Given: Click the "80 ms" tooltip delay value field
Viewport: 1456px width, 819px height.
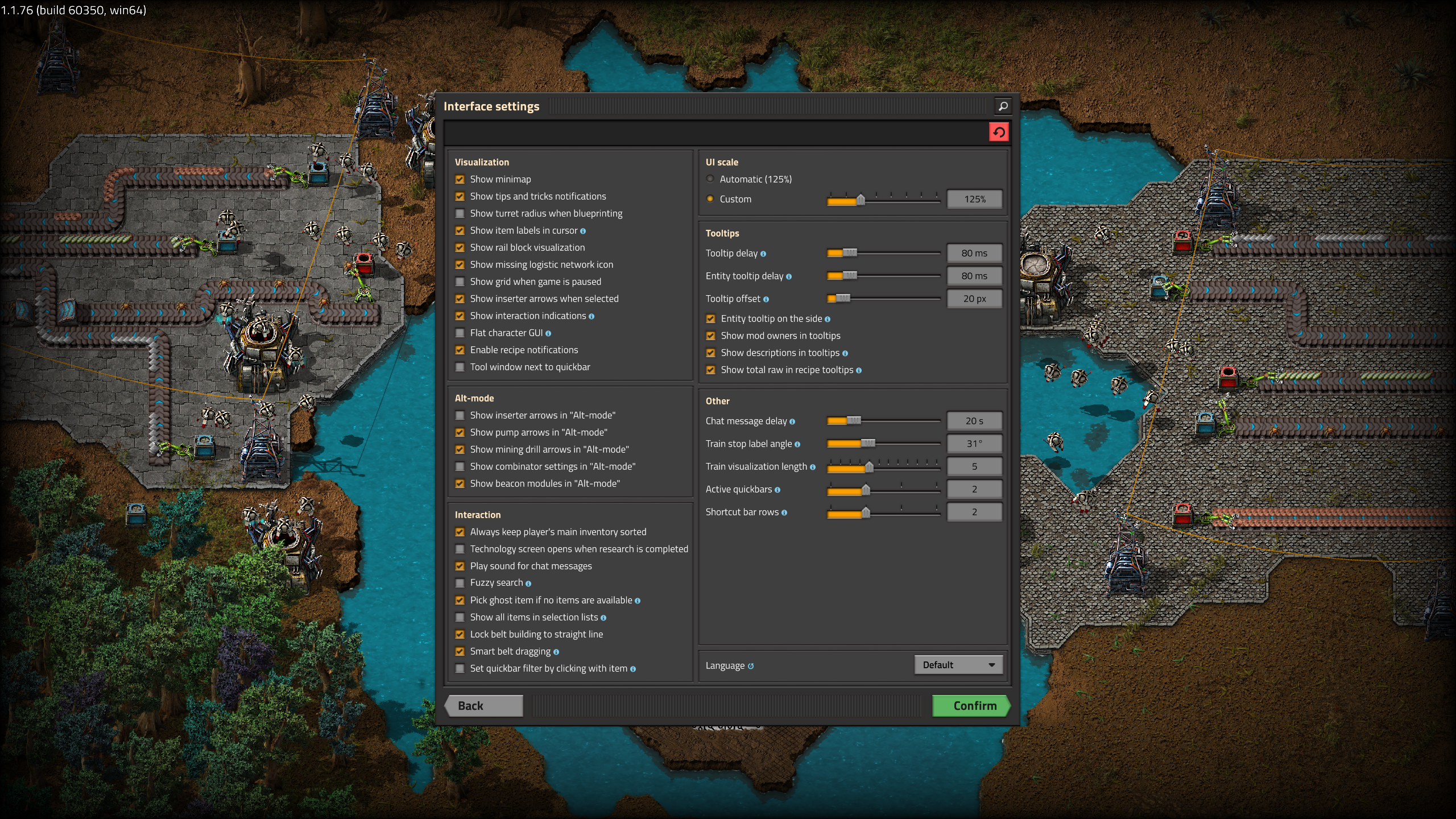Looking at the screenshot, I should click(974, 253).
